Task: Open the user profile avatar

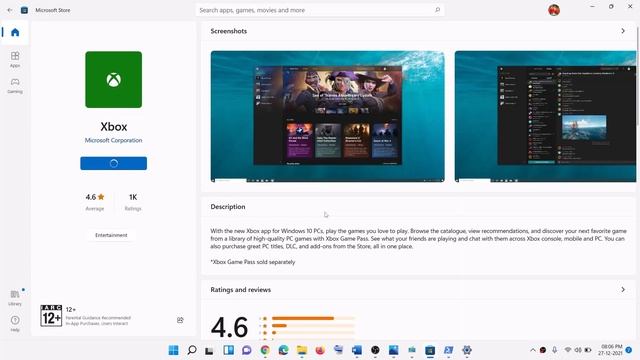Action: 554,10
